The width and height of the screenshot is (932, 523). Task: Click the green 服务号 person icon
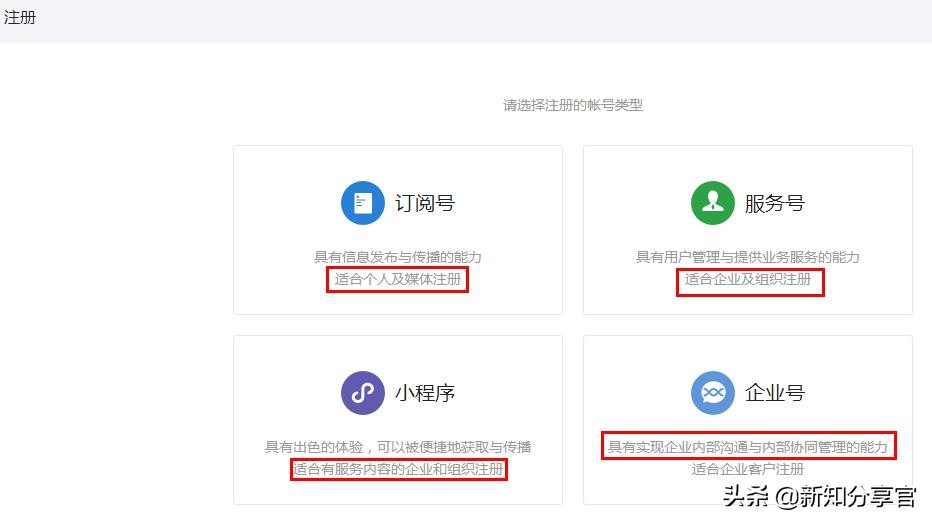click(x=713, y=203)
